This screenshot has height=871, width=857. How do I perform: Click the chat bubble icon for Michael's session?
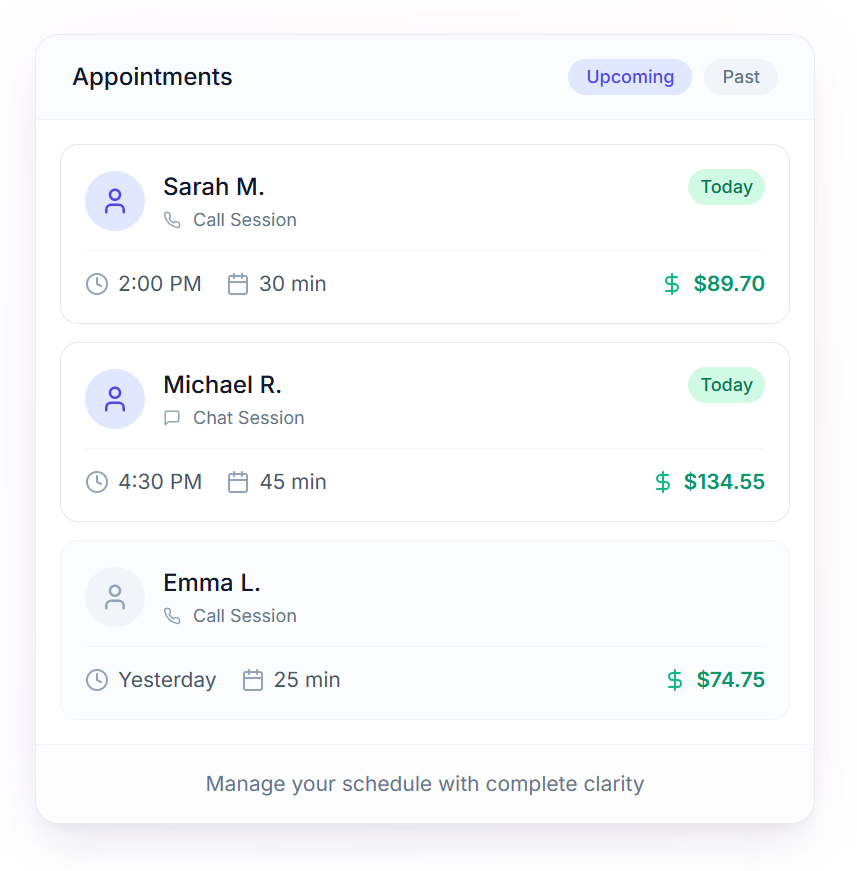tap(172, 418)
